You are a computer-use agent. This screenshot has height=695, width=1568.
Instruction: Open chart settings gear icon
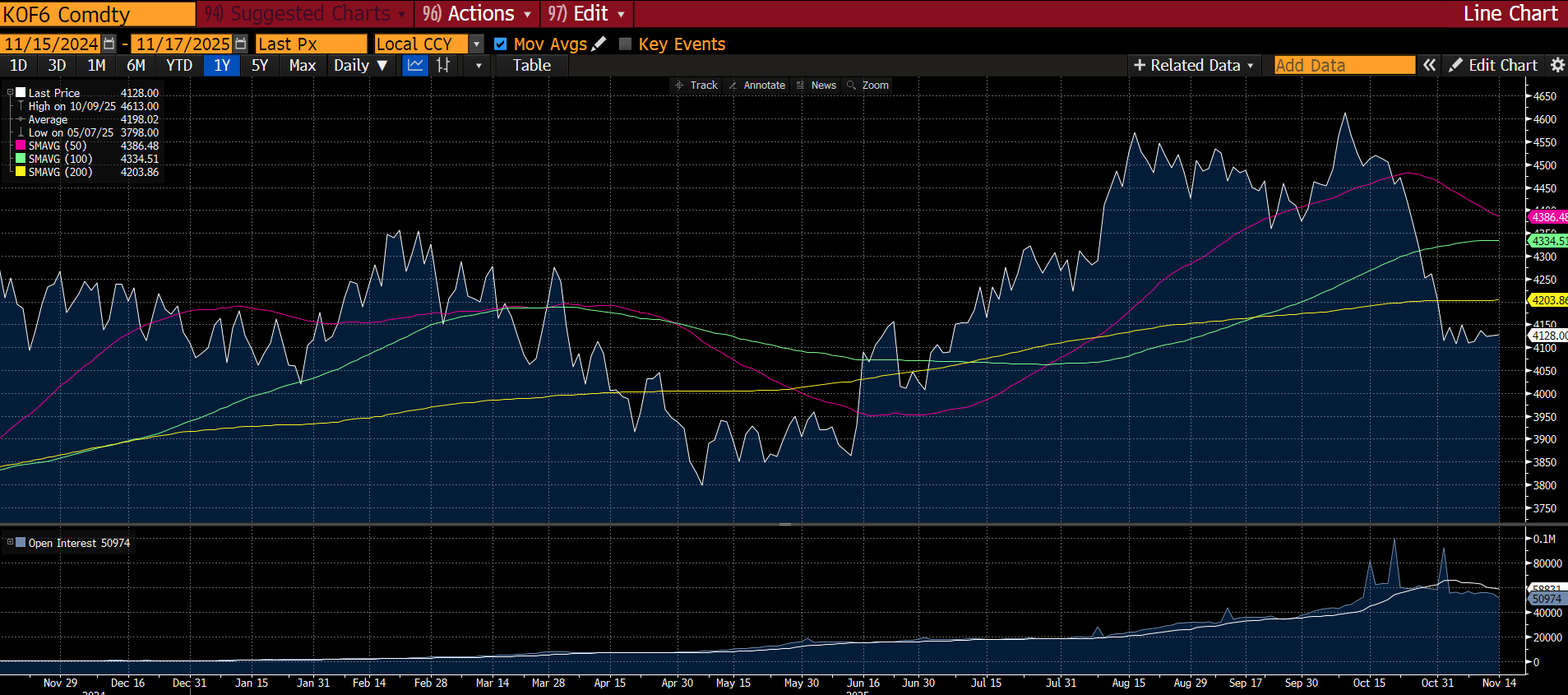1556,65
